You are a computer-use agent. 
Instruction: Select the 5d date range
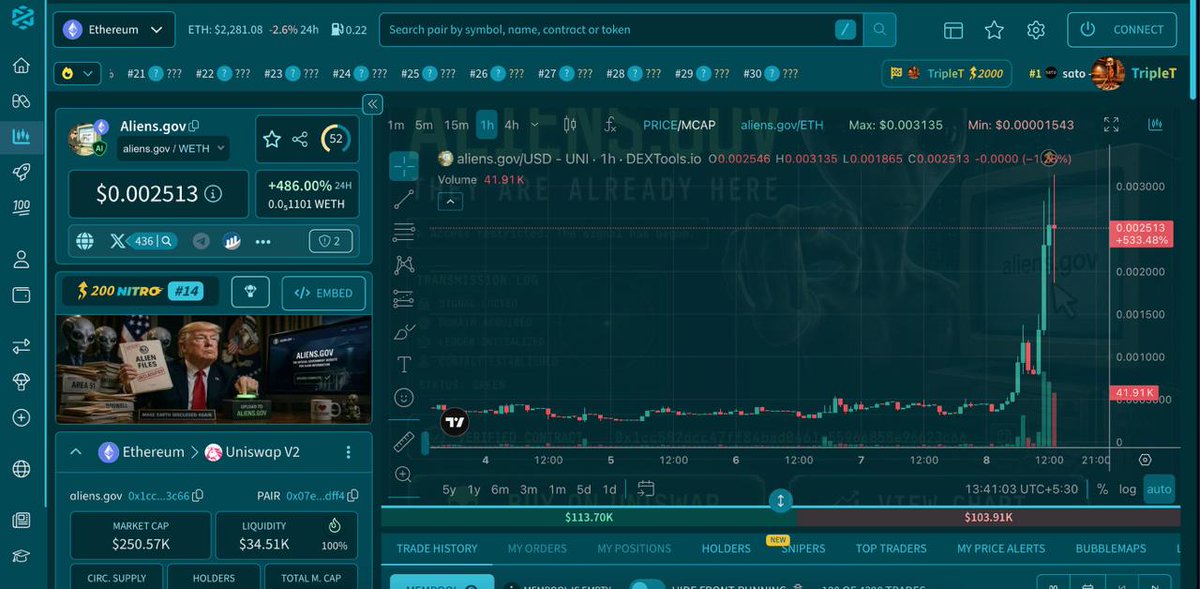[584, 489]
